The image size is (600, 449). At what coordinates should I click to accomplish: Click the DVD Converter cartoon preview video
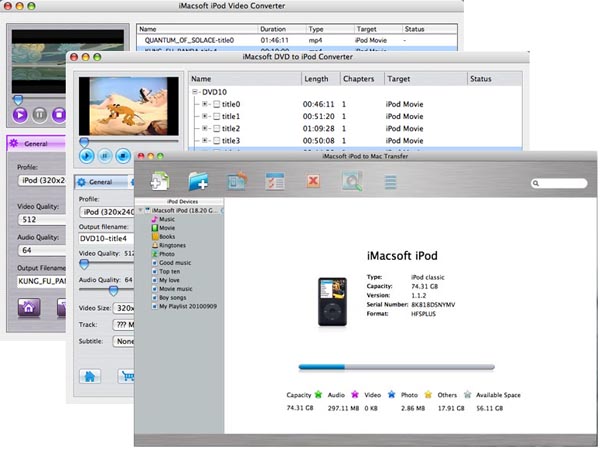click(129, 106)
